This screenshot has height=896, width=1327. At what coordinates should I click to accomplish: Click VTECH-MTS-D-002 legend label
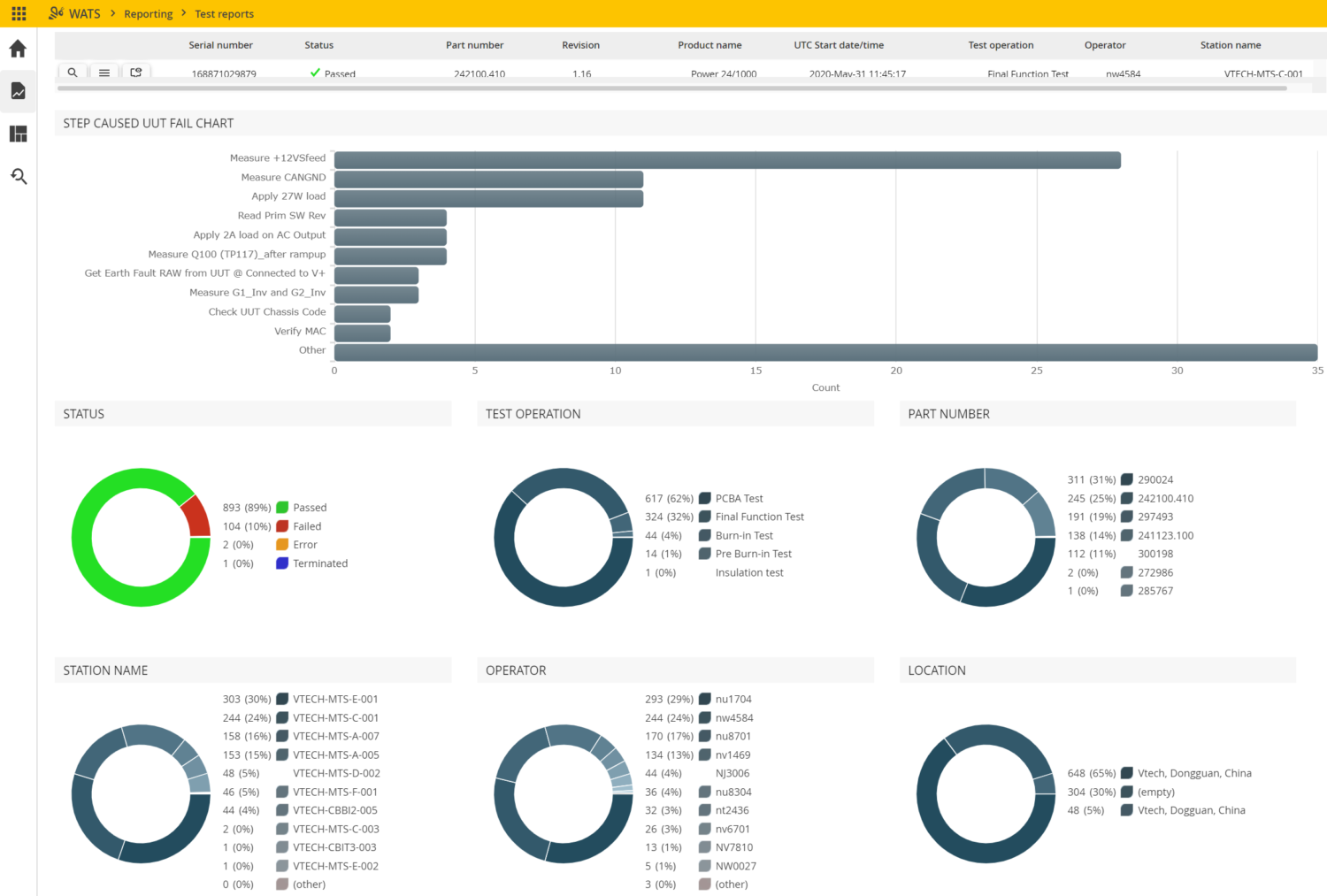[x=336, y=773]
